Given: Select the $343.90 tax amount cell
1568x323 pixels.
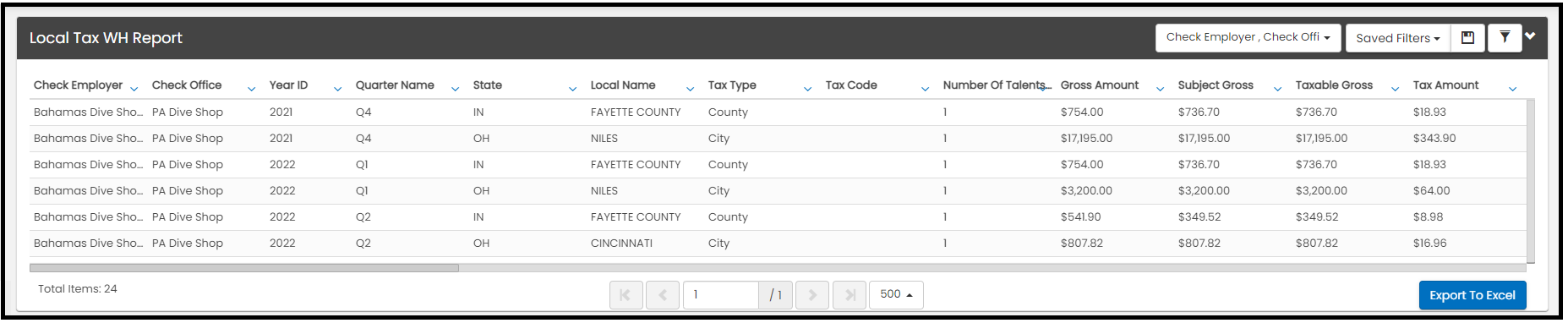Looking at the screenshot, I should (1434, 139).
